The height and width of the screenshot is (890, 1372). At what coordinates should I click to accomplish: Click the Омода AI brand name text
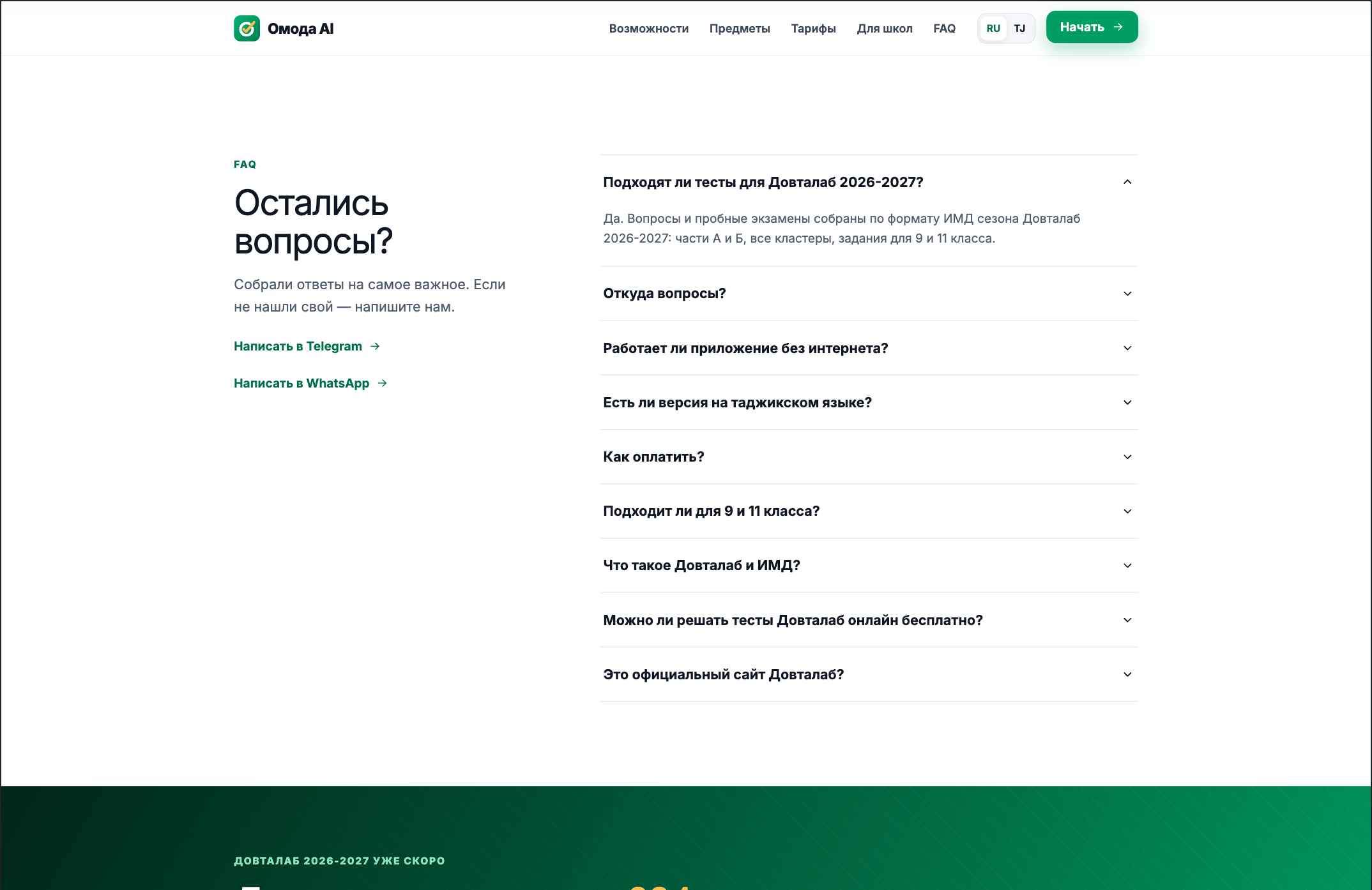[x=300, y=29]
